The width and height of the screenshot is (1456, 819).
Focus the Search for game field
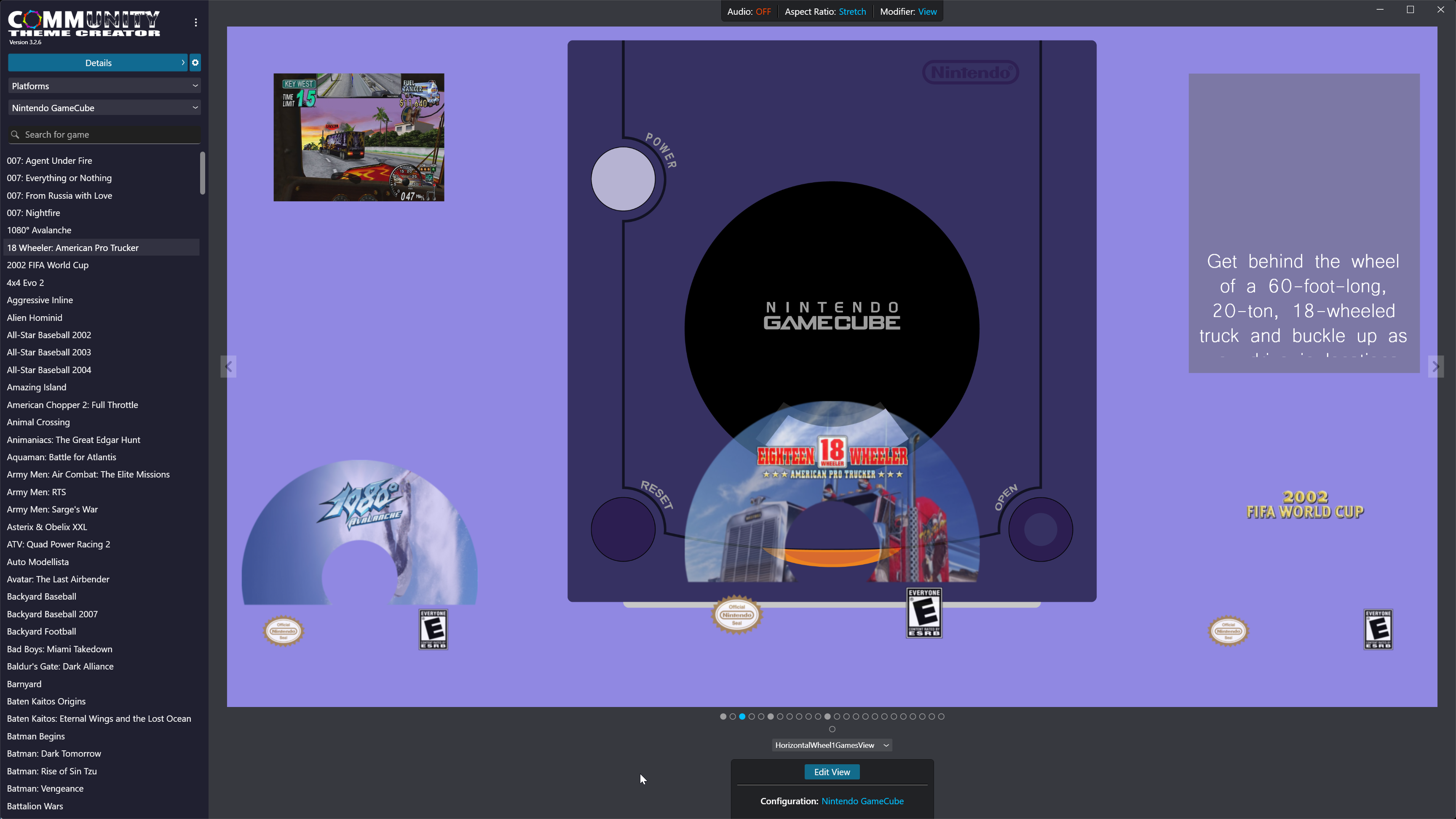point(104,134)
